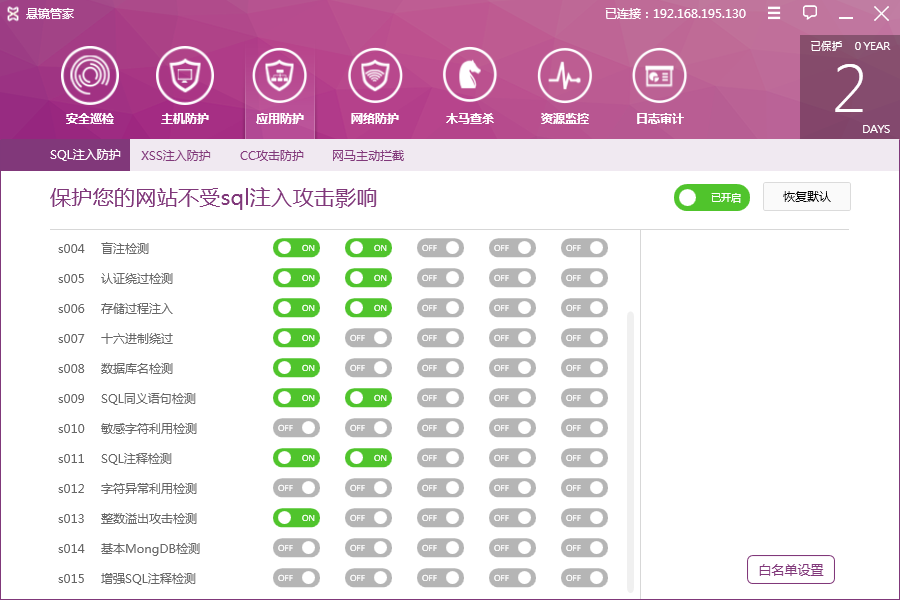Open the message bubble icon near the IP address
The image size is (900, 600).
tap(809, 13)
